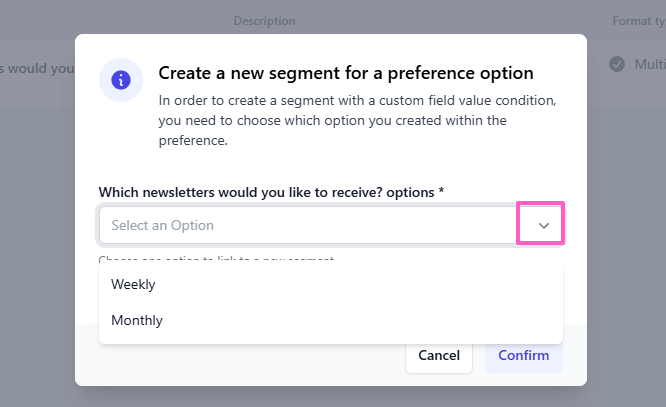Image resolution: width=666 pixels, height=407 pixels.
Task: Click the dialog's explanatory paragraph text
Action: (346, 121)
